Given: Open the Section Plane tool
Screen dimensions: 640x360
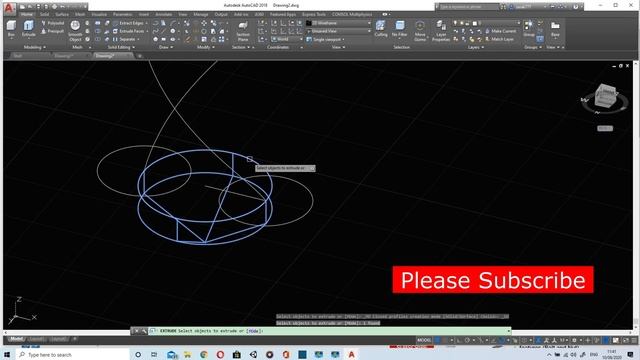Looking at the screenshot, I should 243,31.
